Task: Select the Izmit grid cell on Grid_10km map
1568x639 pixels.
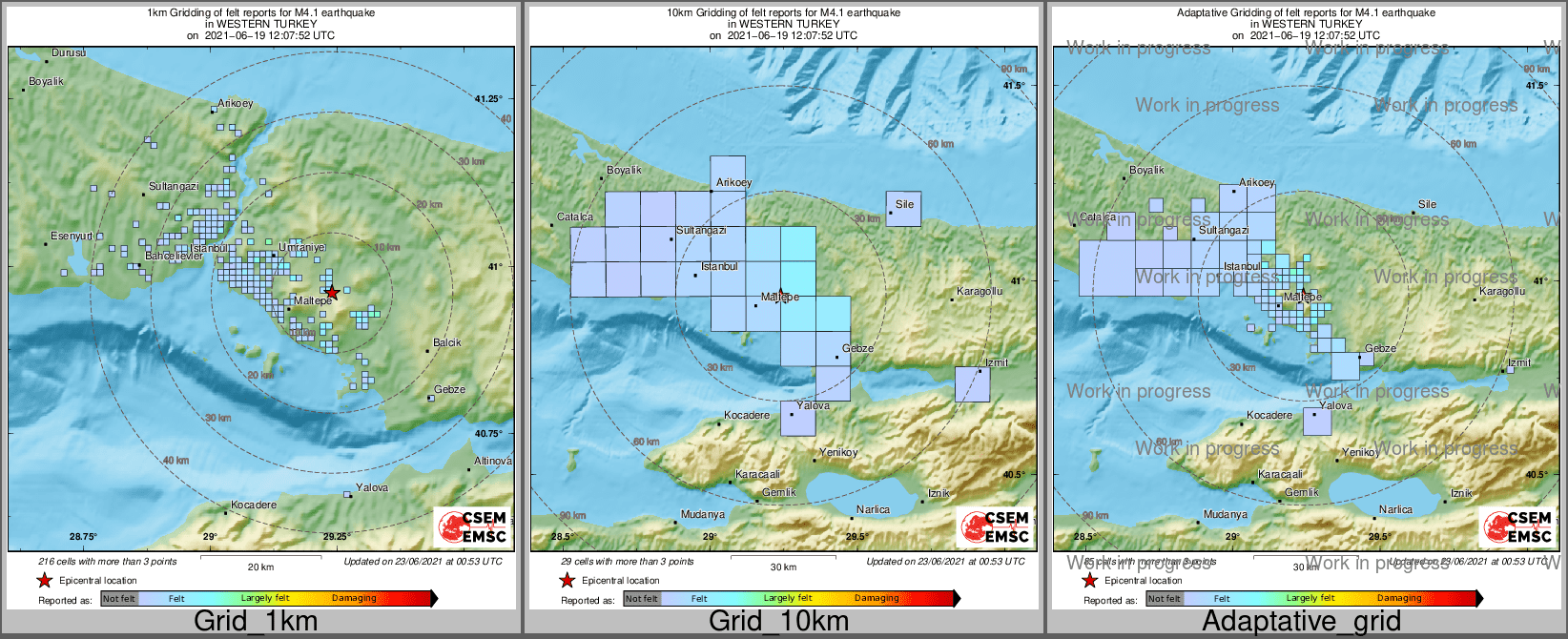Action: 973,383
